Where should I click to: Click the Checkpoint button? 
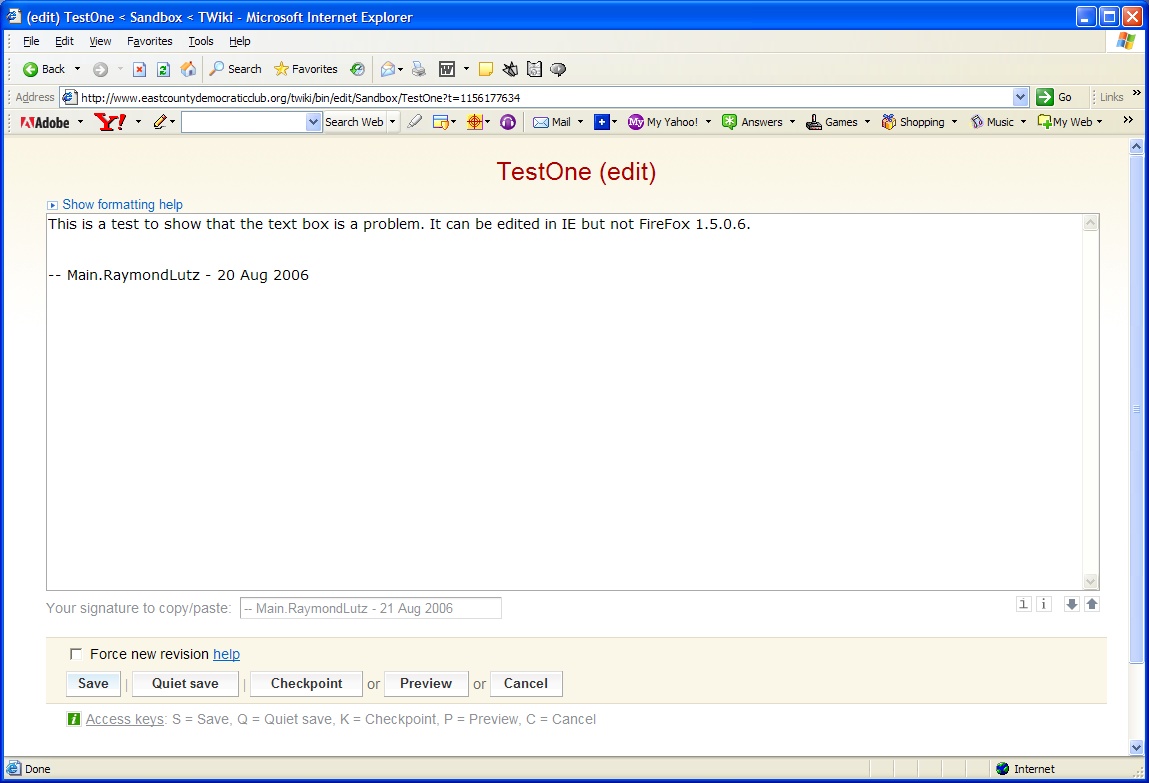tap(306, 683)
